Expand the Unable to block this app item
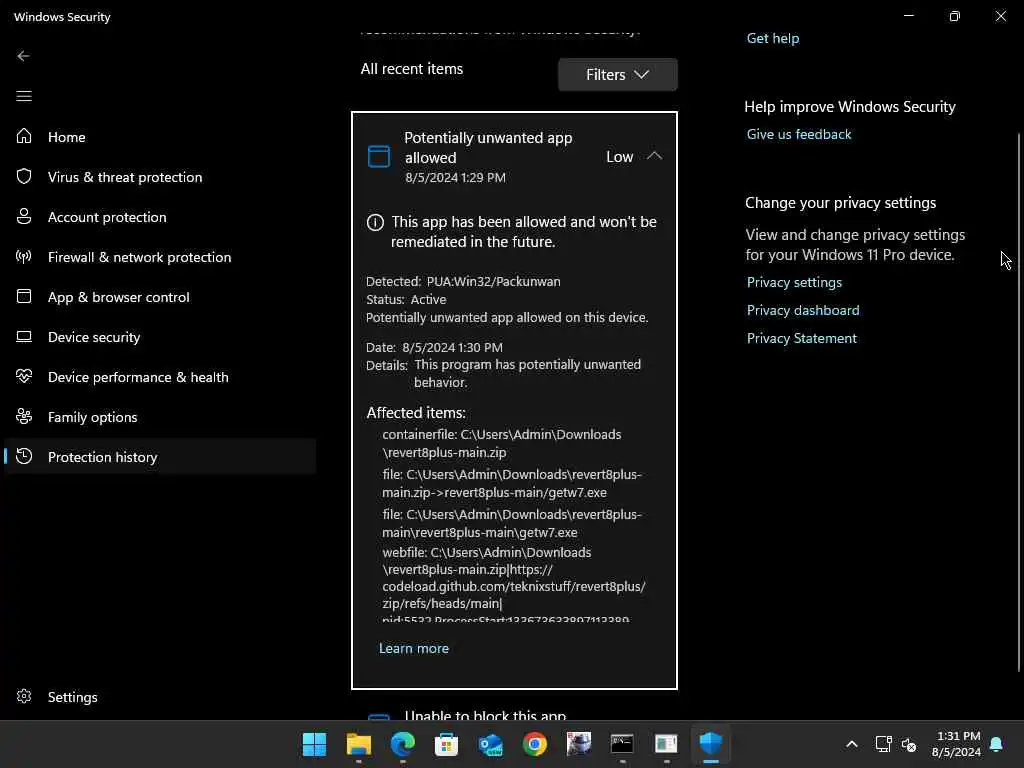Viewport: 1024px width, 768px height. point(514,713)
